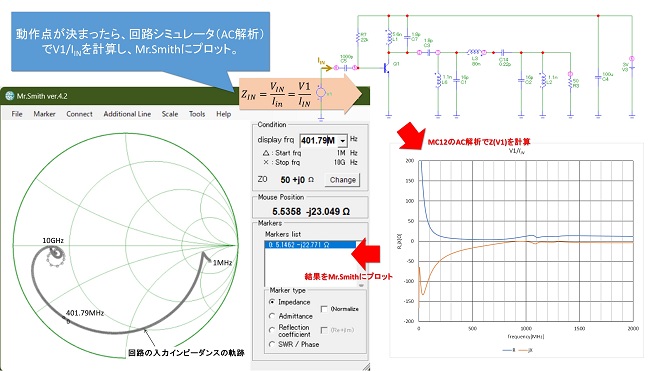Click the display frq input field
Screen dimensions: 660x371
(319, 141)
